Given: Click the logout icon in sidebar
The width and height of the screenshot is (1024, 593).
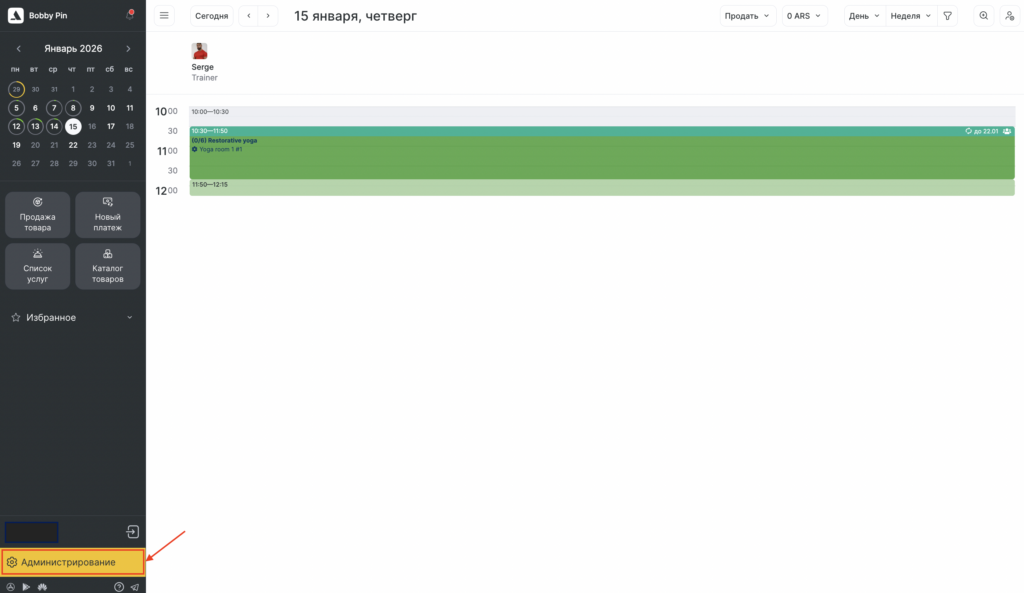Looking at the screenshot, I should (132, 532).
